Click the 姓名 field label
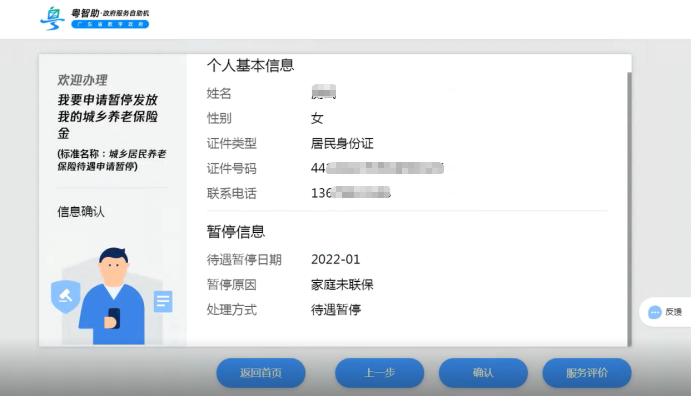 point(219,93)
